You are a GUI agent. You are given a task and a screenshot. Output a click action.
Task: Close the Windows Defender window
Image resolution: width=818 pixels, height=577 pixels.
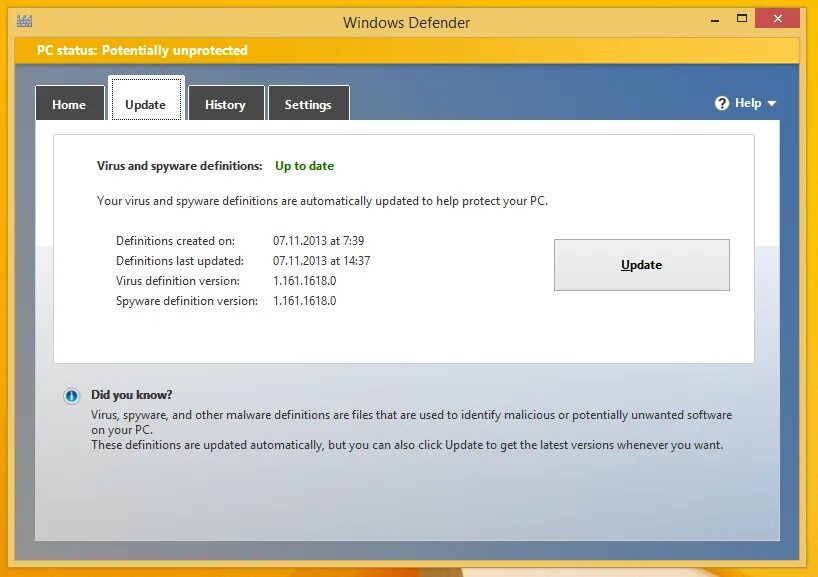click(778, 19)
